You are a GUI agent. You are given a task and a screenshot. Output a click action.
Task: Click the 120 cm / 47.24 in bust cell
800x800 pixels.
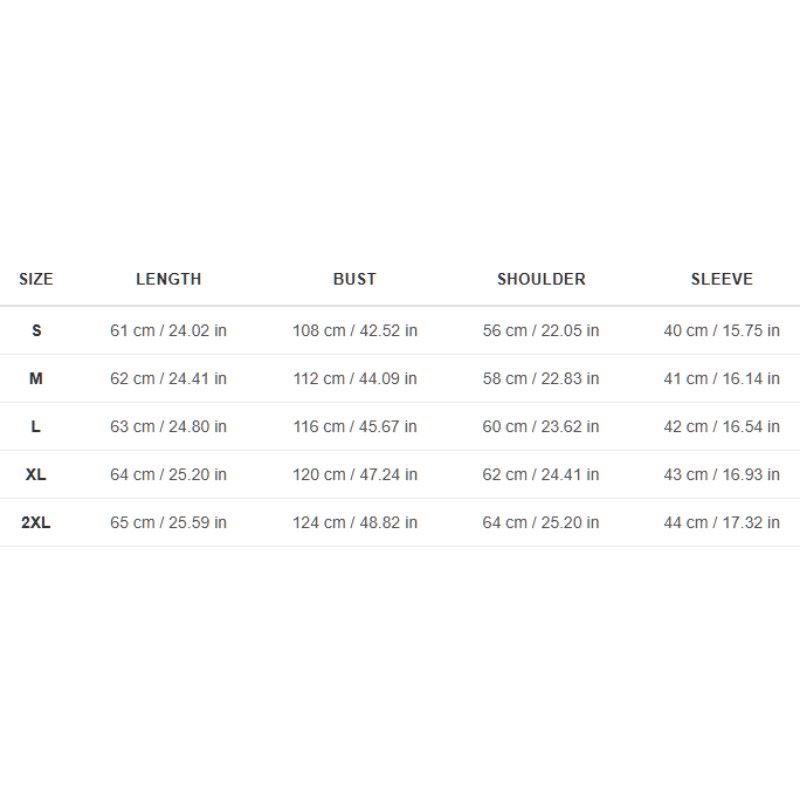point(355,474)
